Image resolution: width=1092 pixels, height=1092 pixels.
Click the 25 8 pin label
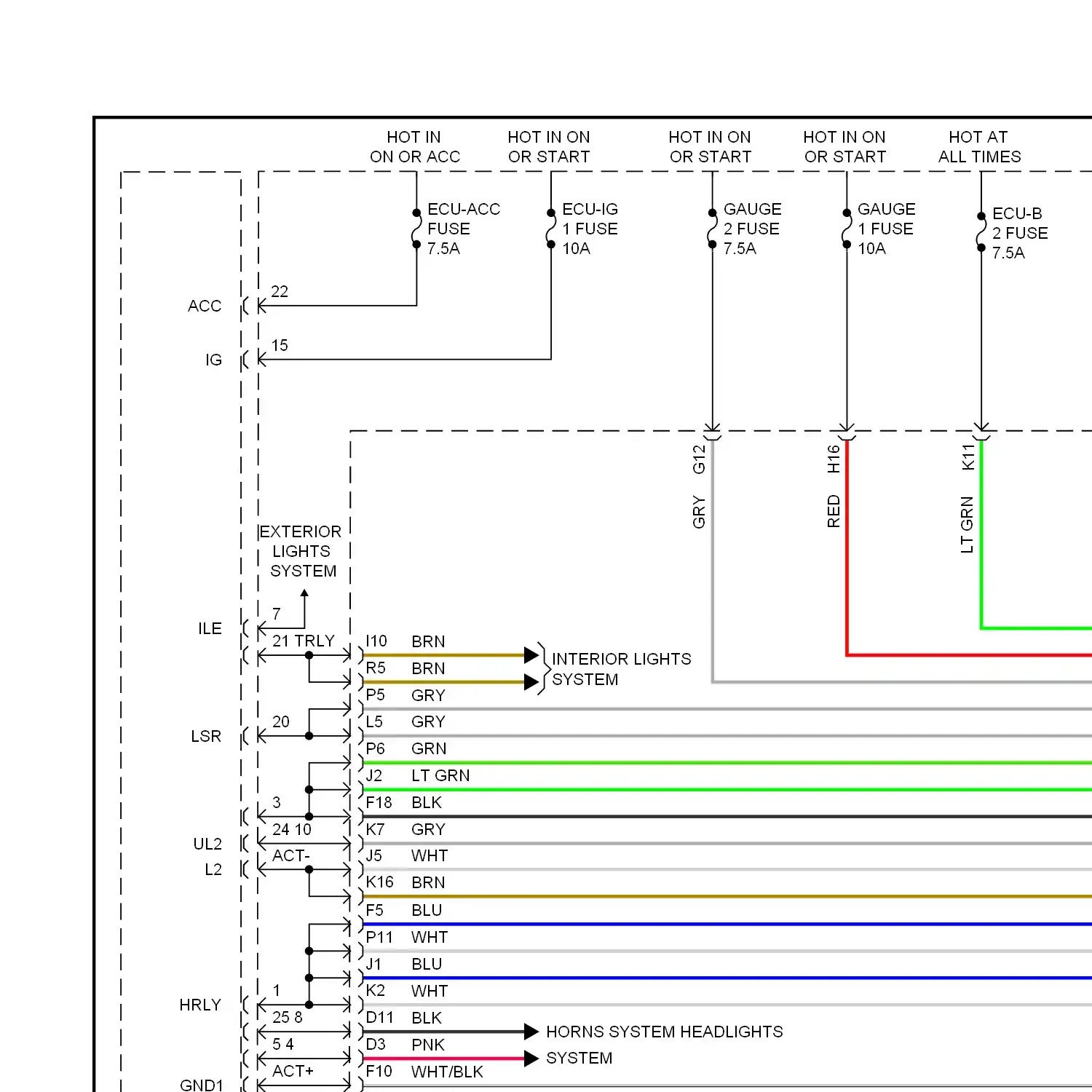(288, 1017)
